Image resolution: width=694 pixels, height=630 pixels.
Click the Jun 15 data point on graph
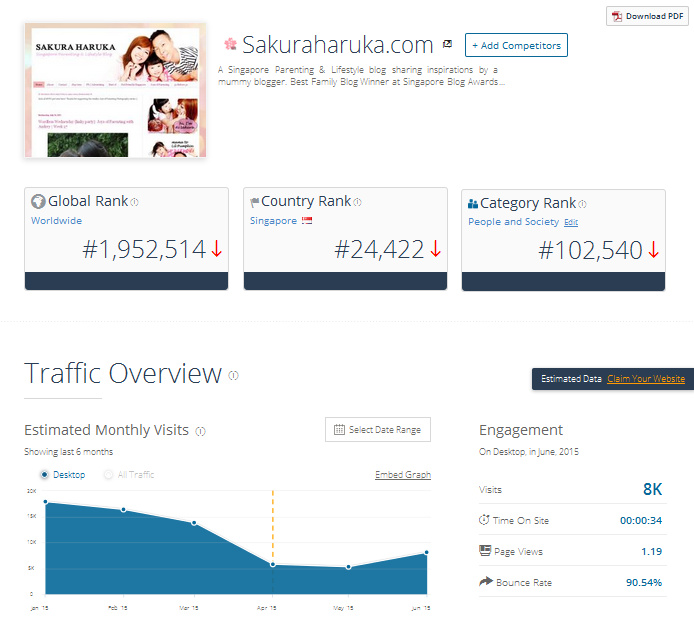tap(427, 552)
